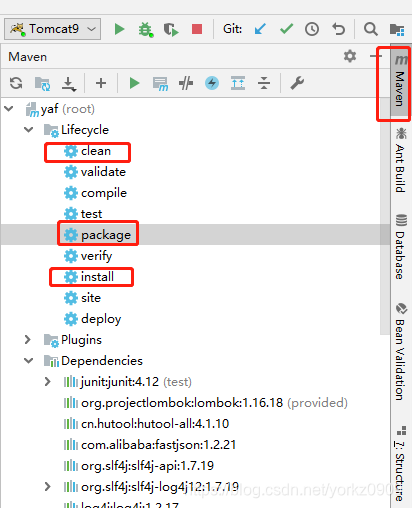Click the Maven panel title
Screen dimensions: 412x508
[27, 57]
